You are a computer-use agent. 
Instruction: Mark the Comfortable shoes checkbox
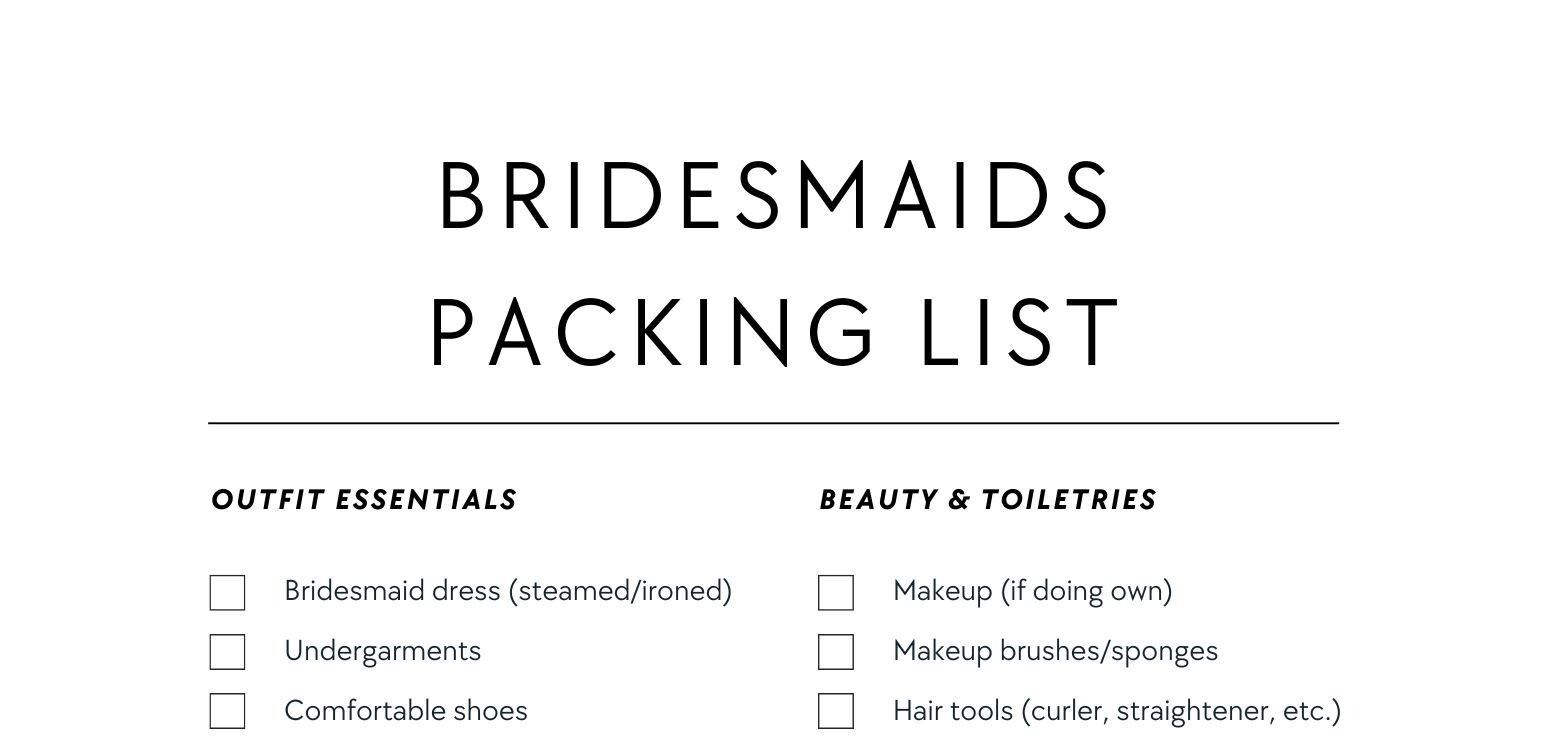click(227, 712)
